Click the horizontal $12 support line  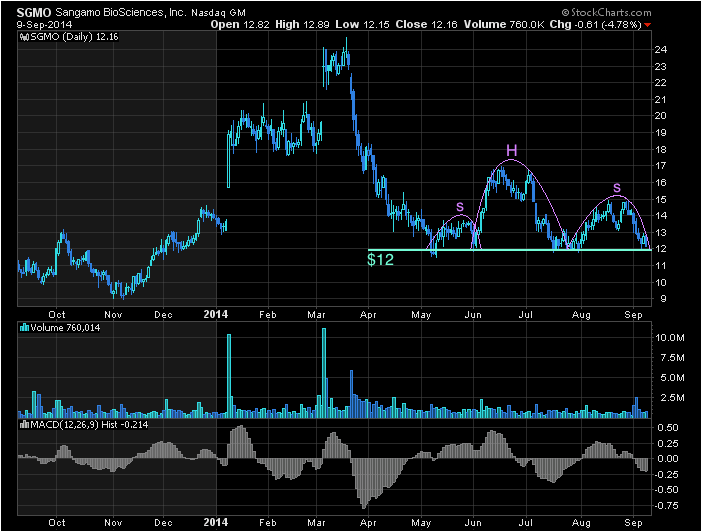click(x=509, y=250)
